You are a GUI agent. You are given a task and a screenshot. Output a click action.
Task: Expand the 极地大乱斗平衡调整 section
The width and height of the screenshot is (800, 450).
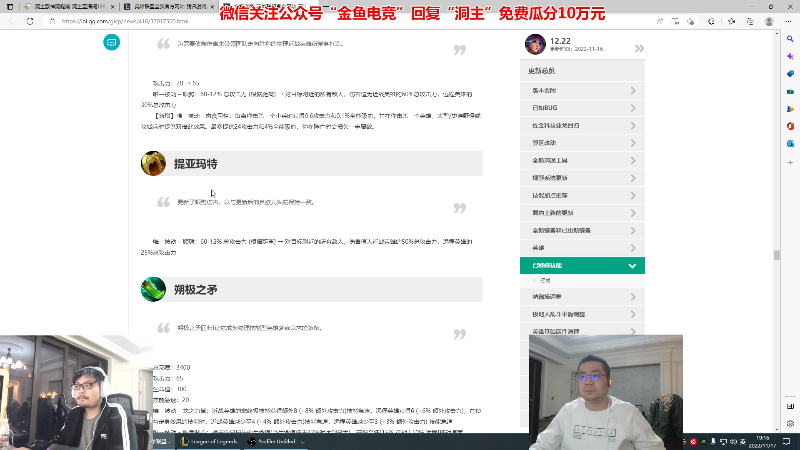coord(582,314)
